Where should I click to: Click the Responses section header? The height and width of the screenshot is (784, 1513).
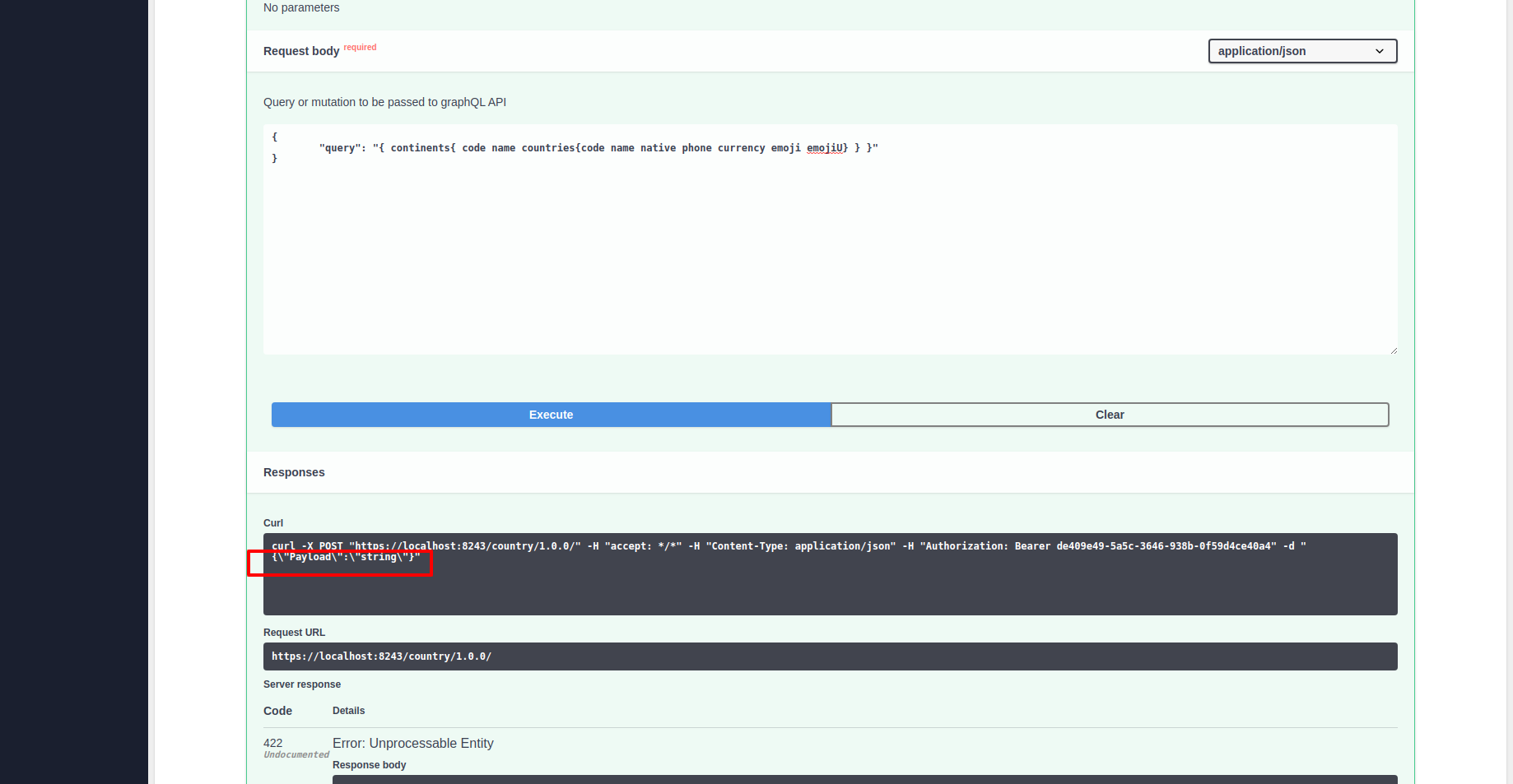[x=294, y=472]
